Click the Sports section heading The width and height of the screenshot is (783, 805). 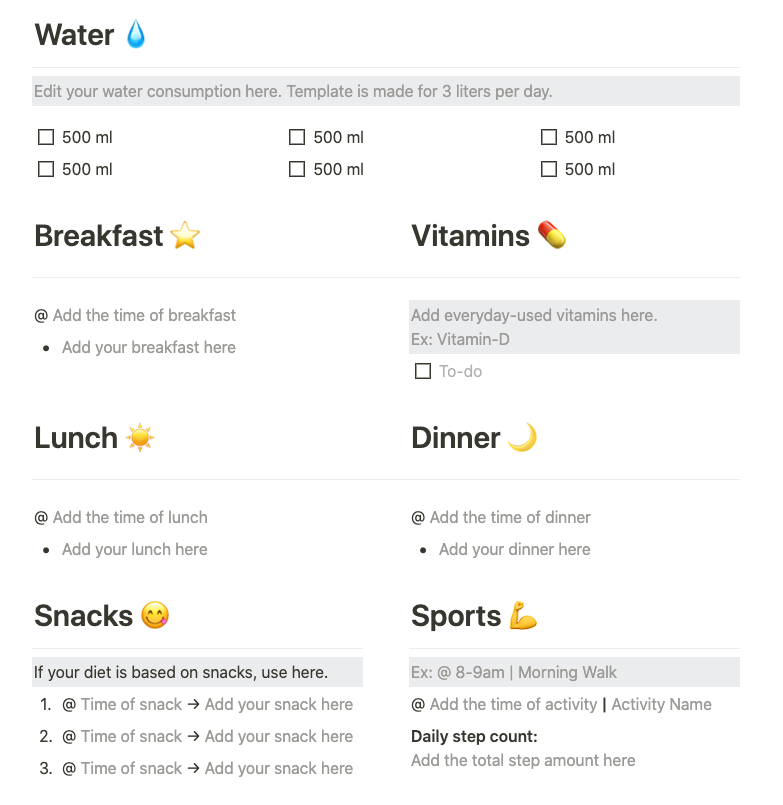[456, 616]
